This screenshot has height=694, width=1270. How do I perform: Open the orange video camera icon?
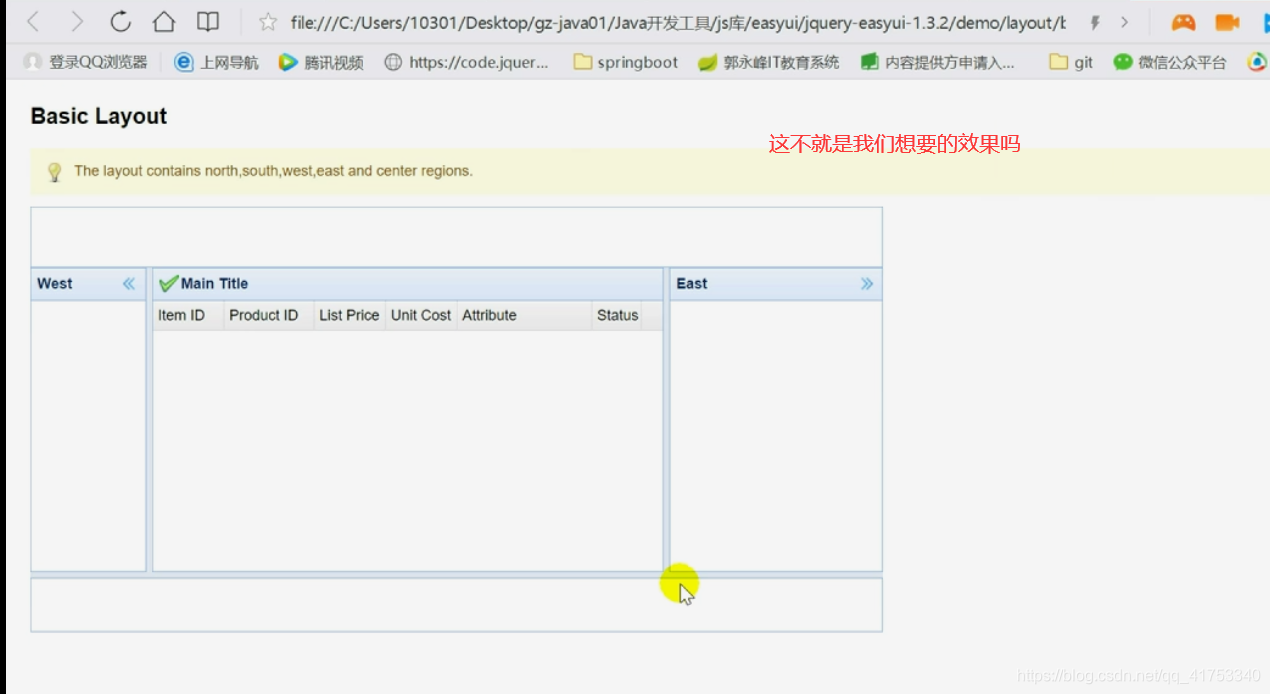tap(1227, 22)
